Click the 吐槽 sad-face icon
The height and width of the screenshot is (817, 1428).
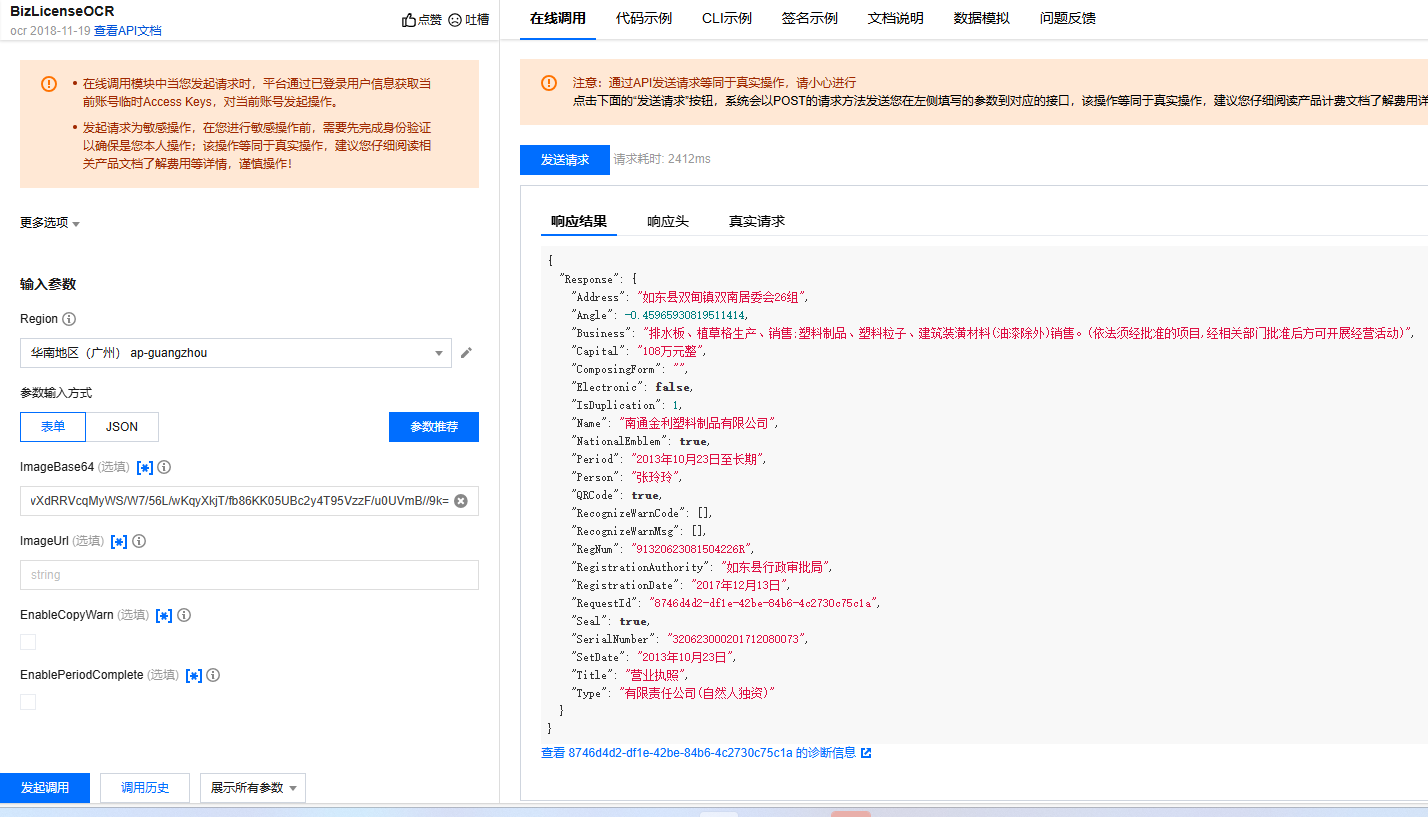coord(455,19)
